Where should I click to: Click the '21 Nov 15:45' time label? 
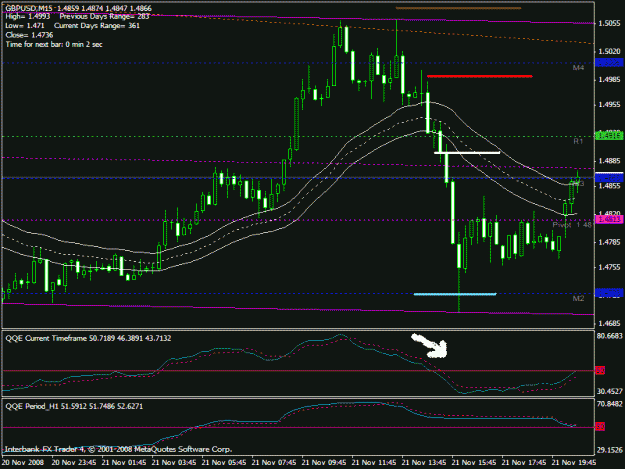[474, 463]
